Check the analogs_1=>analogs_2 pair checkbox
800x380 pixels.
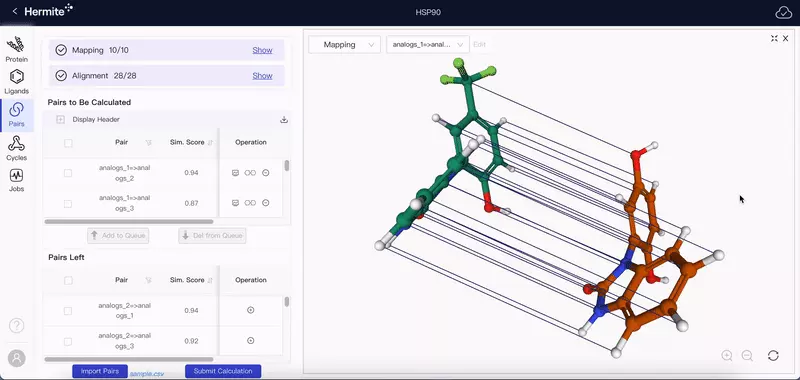[68, 173]
